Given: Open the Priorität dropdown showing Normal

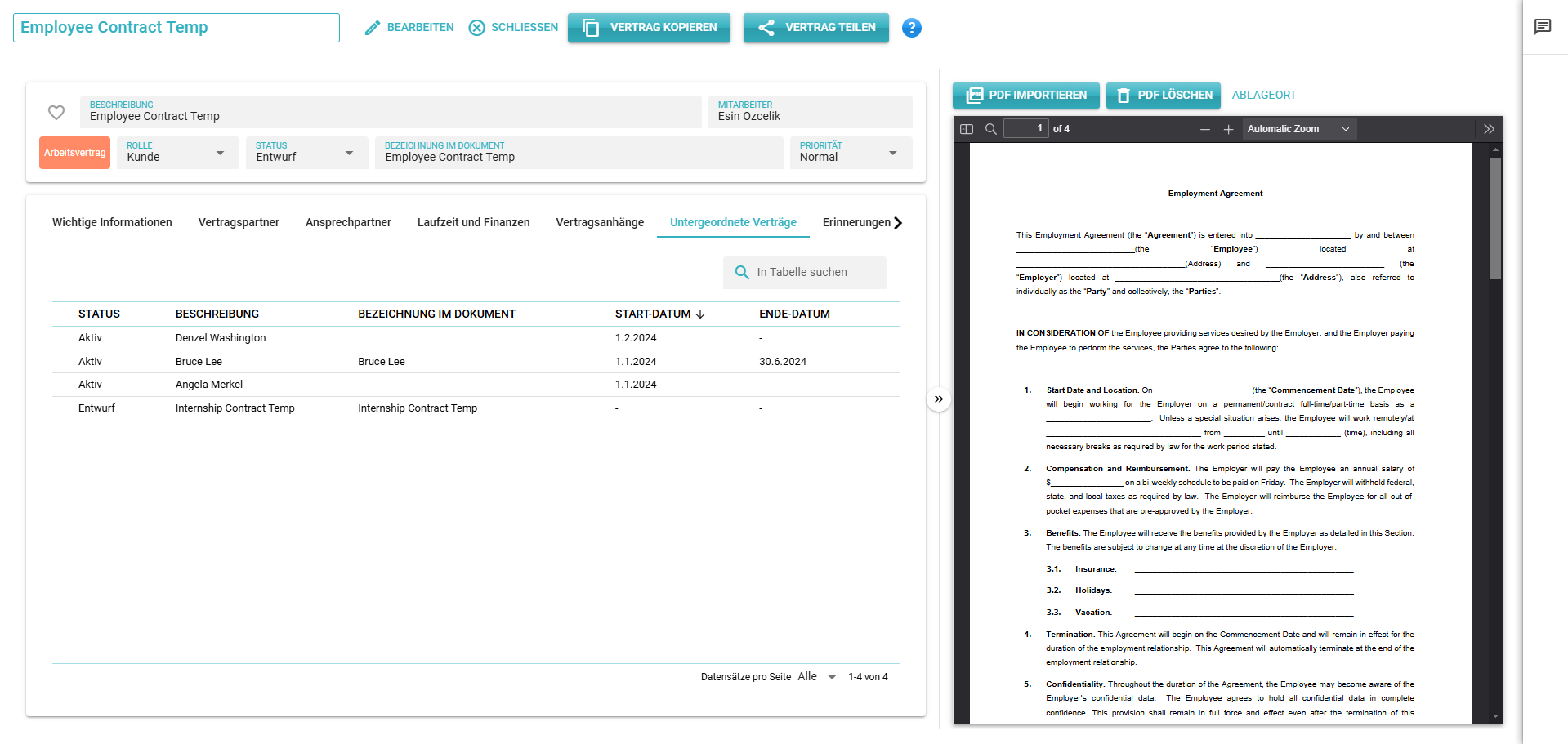Looking at the screenshot, I should point(850,153).
